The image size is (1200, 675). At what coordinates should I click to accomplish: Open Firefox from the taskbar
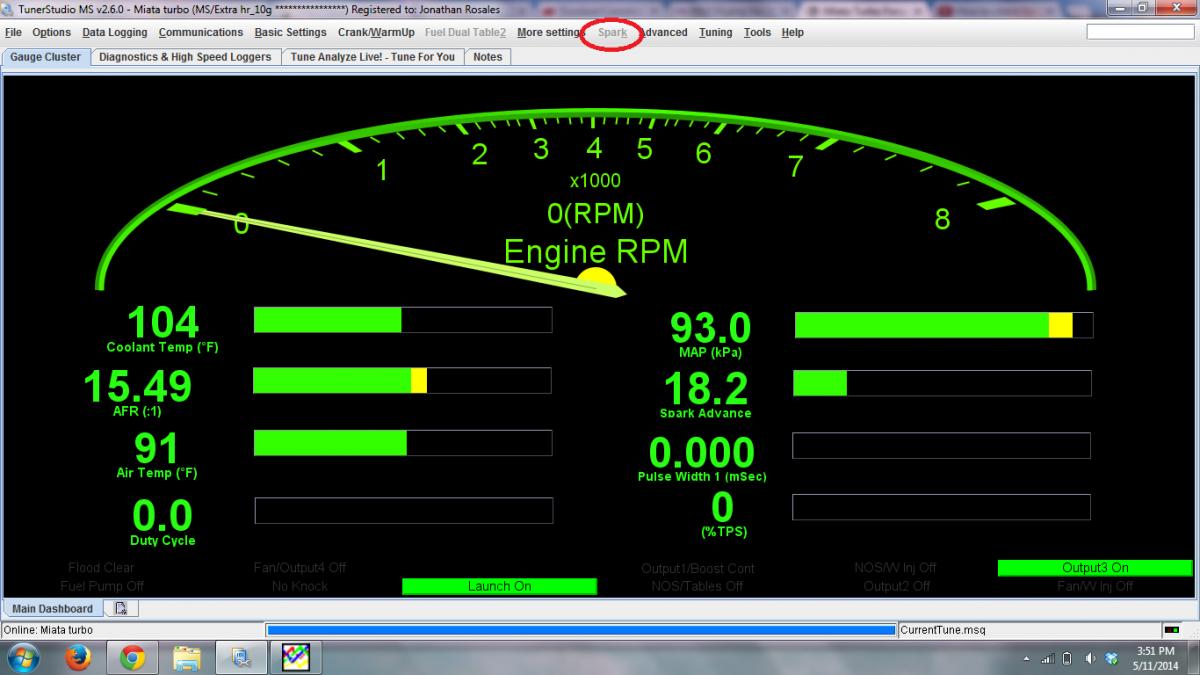coord(79,657)
